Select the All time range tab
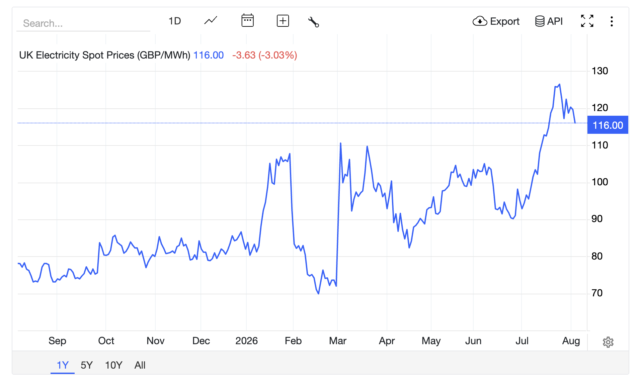Viewport: 640px width, 386px height. tap(140, 365)
